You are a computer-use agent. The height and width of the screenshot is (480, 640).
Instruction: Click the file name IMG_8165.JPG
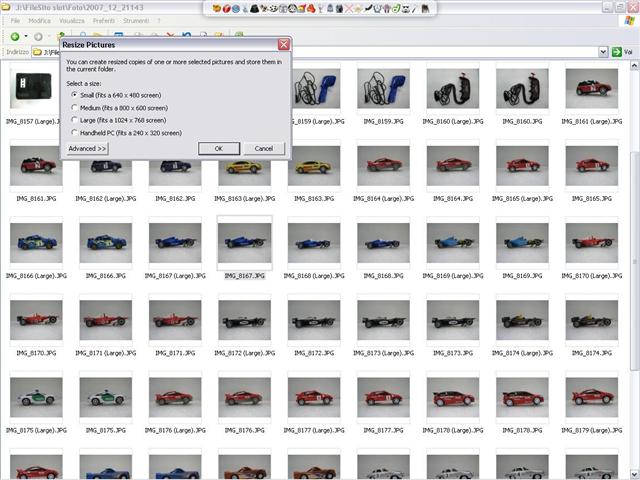[x=591, y=198]
